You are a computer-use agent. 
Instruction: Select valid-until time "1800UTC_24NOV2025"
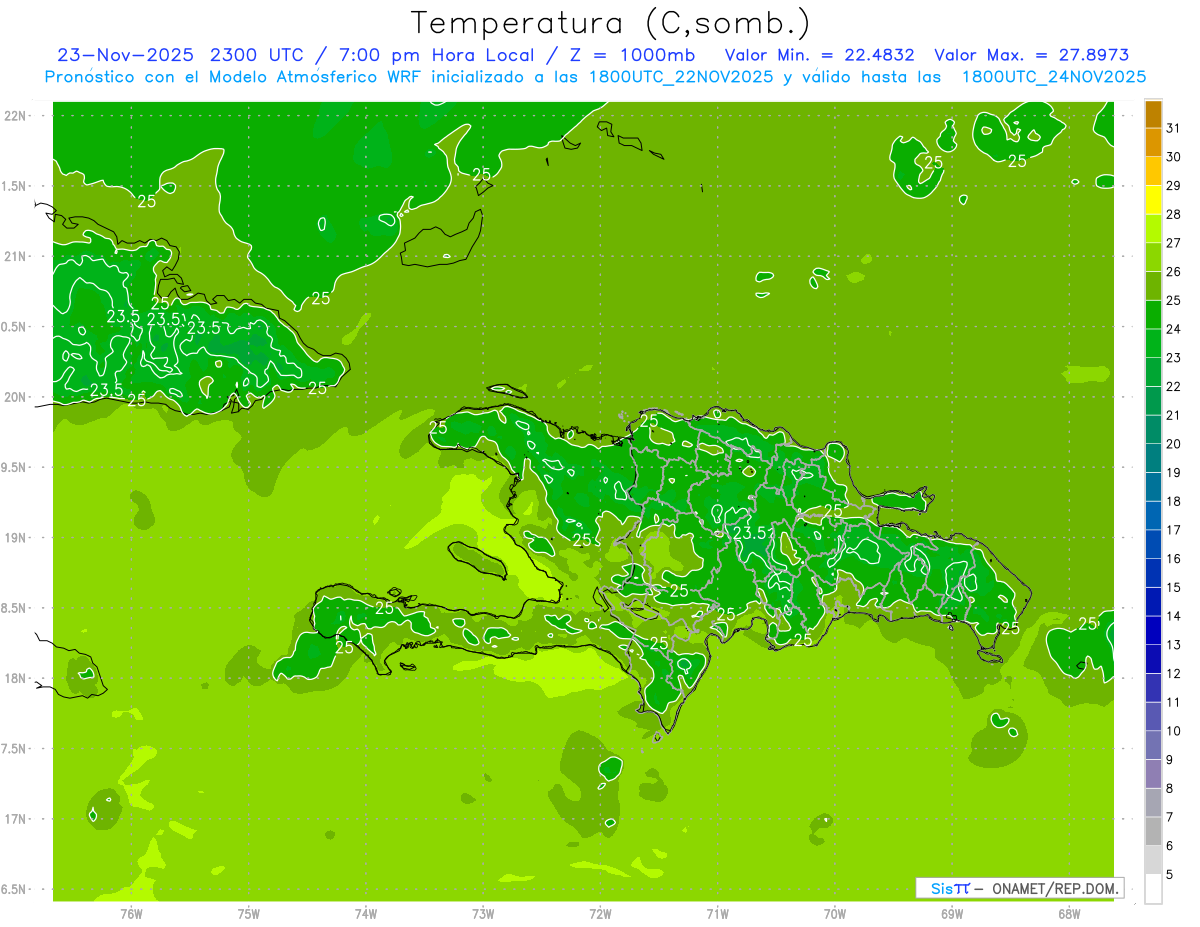(1054, 77)
